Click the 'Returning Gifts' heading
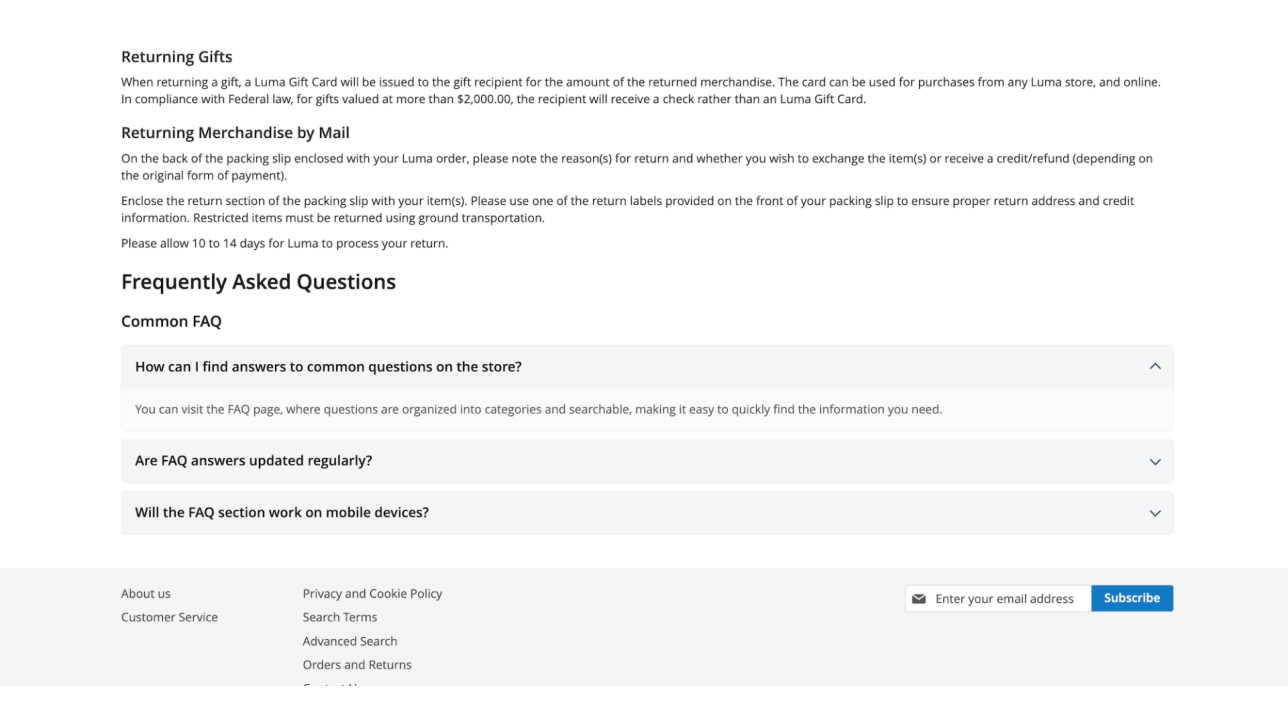The height and width of the screenshot is (728, 1288). tap(176, 57)
